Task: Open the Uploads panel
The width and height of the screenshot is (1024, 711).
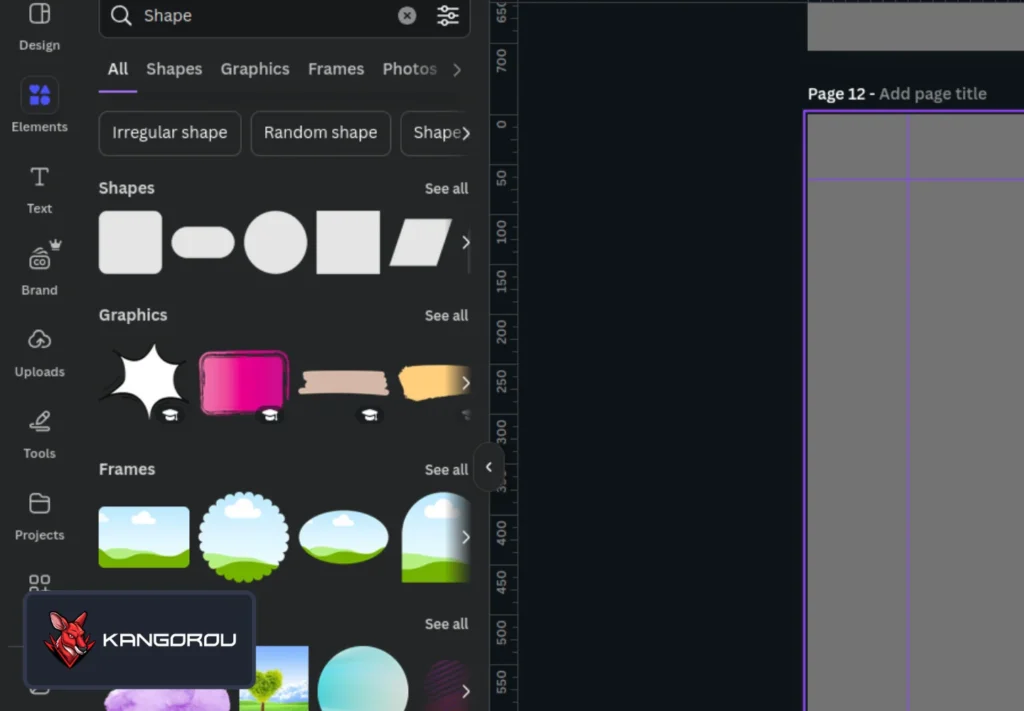Action: pyautogui.click(x=39, y=352)
